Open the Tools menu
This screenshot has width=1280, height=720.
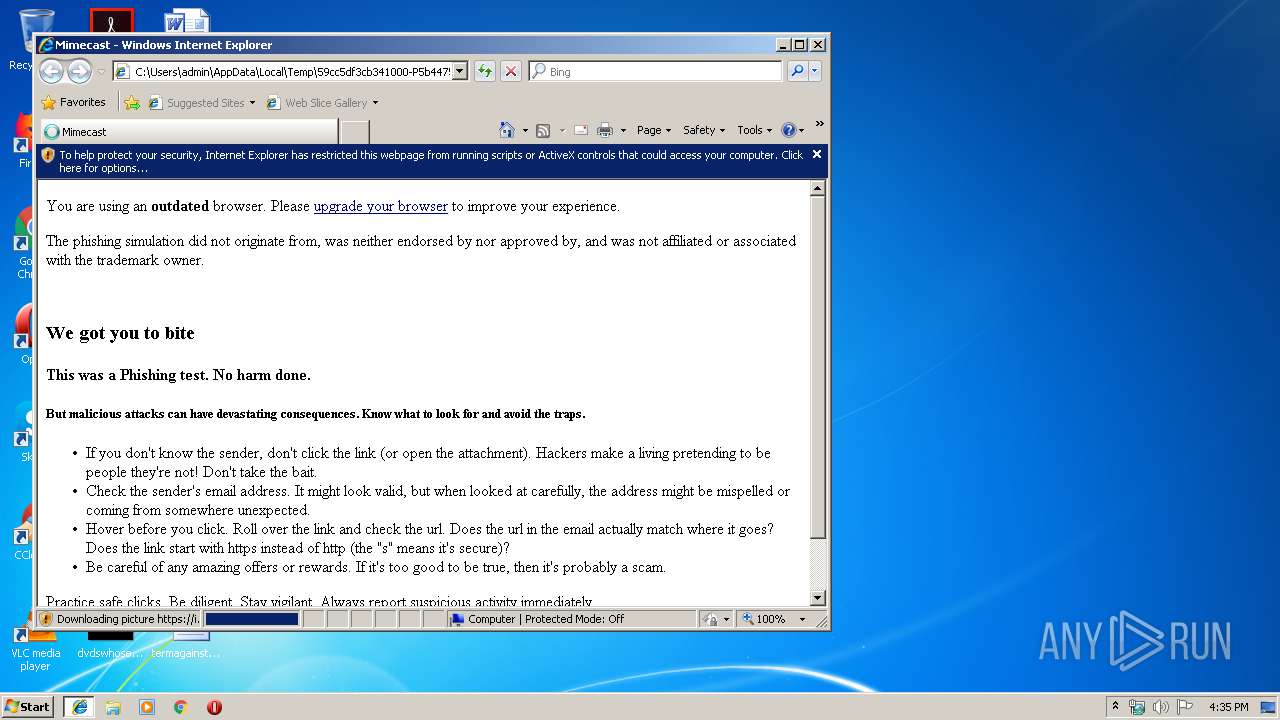pyautogui.click(x=754, y=130)
